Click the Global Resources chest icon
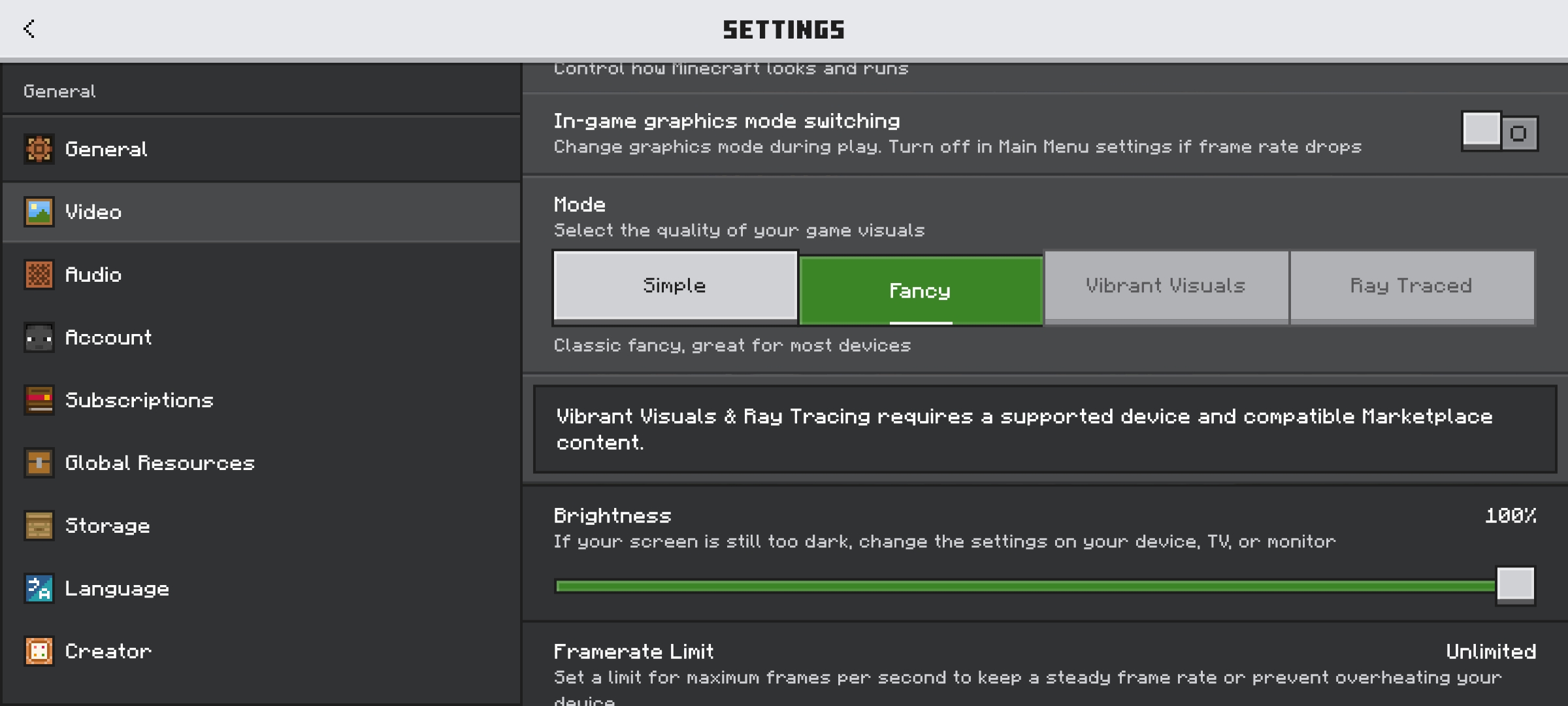Image resolution: width=1568 pixels, height=706 pixels. [x=39, y=463]
